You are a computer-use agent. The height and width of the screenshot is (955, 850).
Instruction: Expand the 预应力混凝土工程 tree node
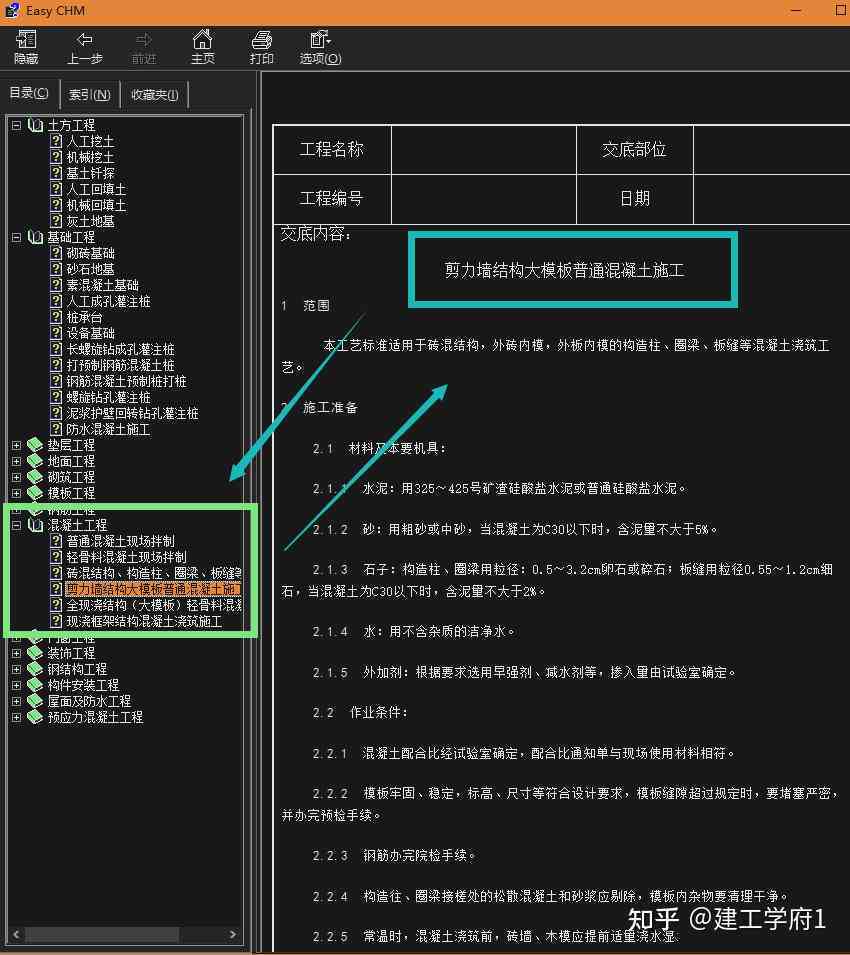point(16,717)
